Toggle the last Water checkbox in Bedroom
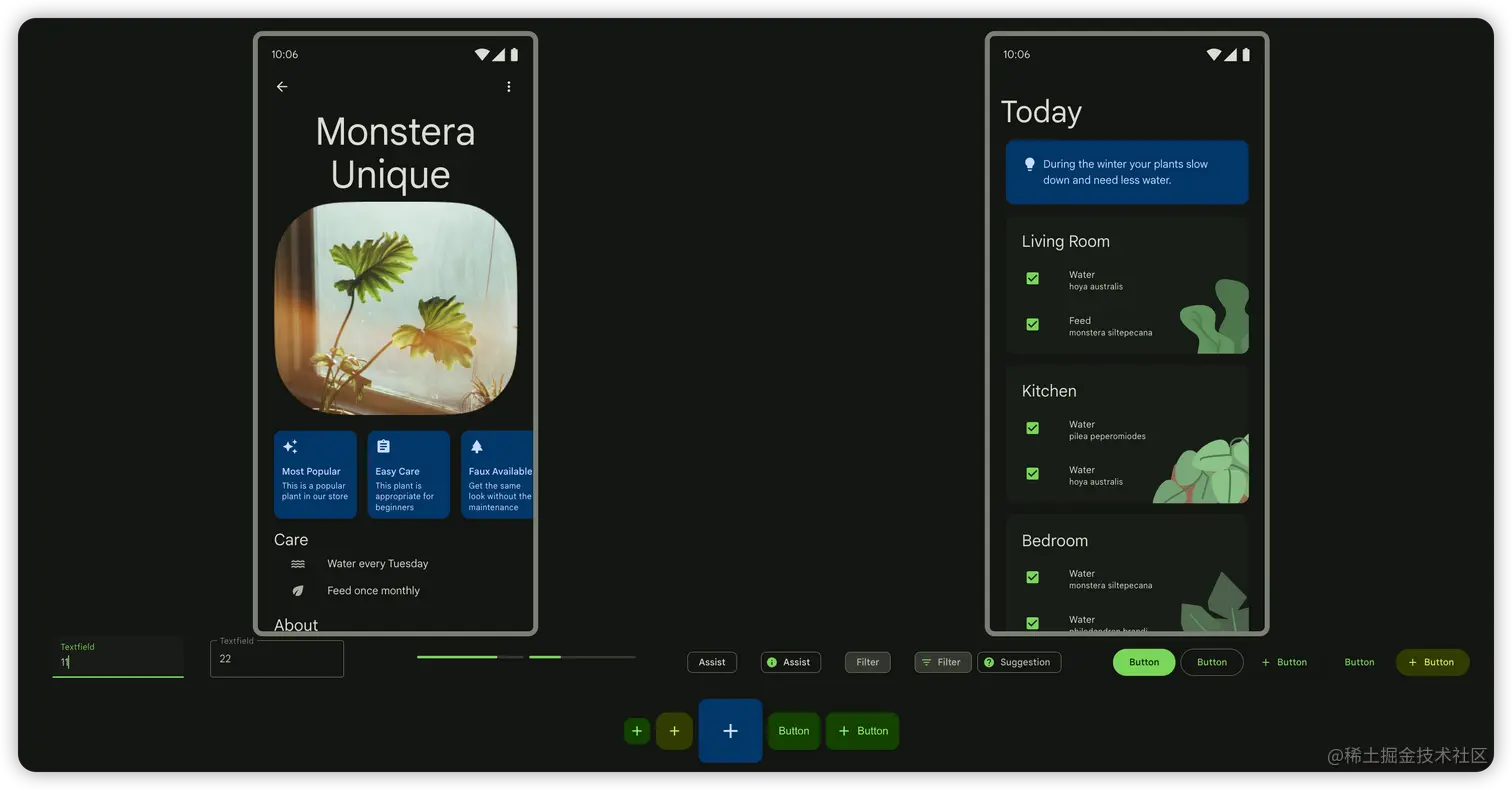 (1033, 623)
